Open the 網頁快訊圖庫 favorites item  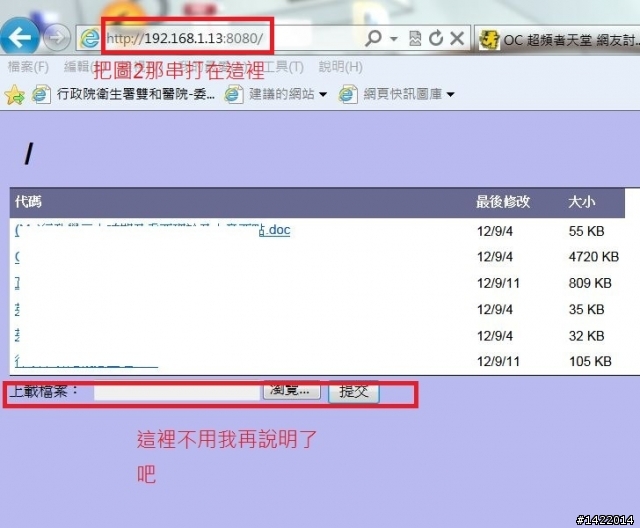coord(402,94)
